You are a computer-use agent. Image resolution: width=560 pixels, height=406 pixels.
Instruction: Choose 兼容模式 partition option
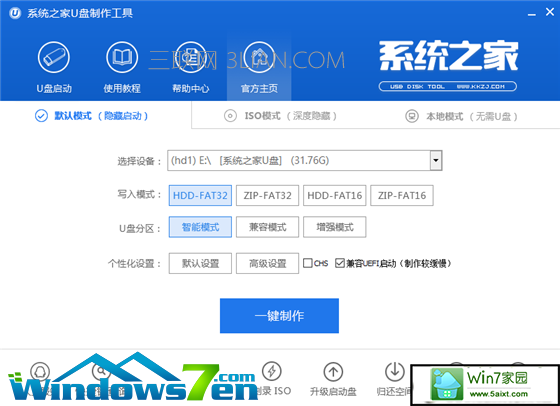[x=267, y=227]
